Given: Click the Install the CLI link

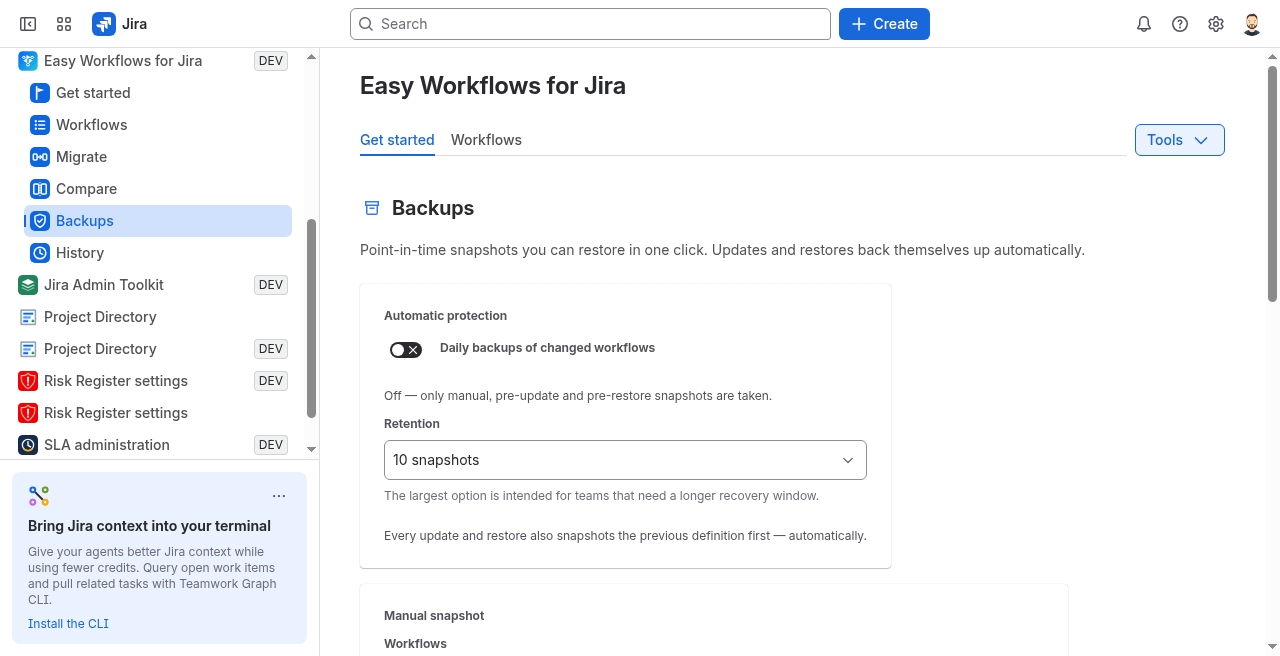Looking at the screenshot, I should [x=68, y=624].
